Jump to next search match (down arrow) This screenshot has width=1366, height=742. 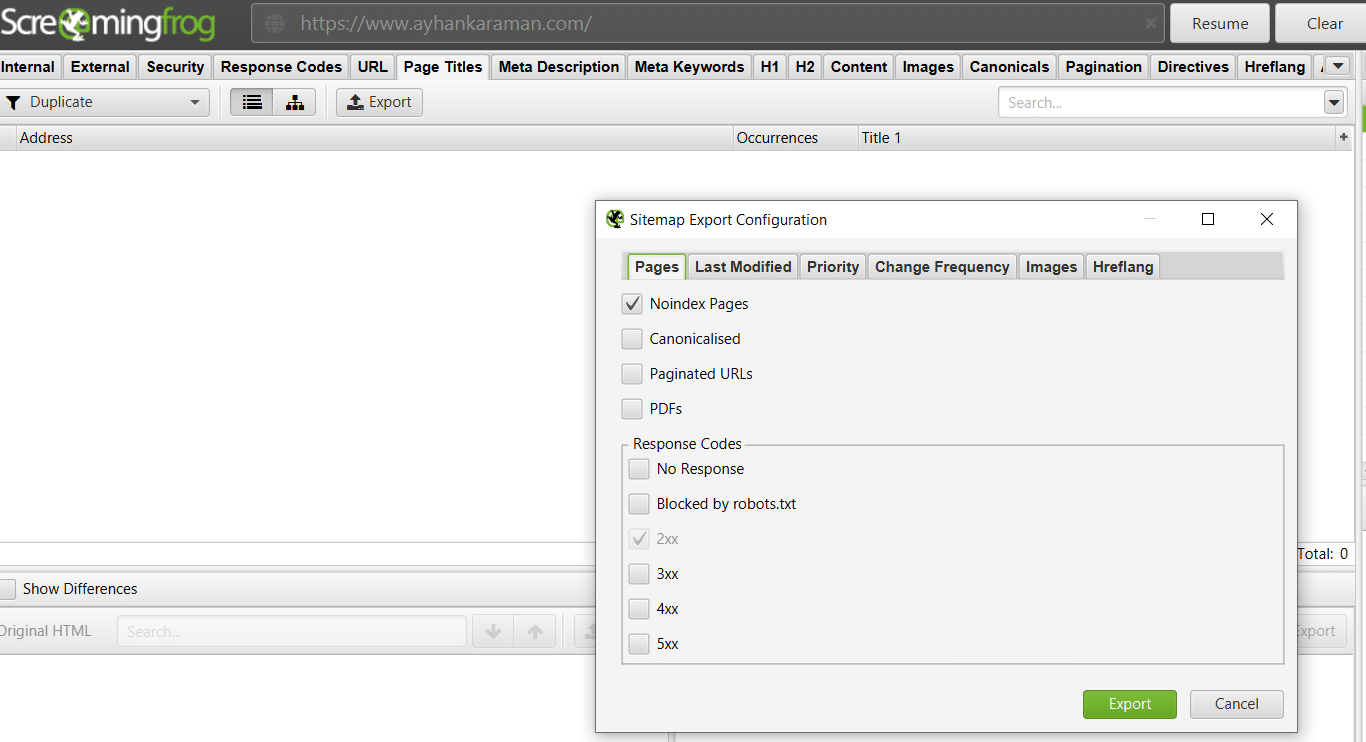point(493,631)
